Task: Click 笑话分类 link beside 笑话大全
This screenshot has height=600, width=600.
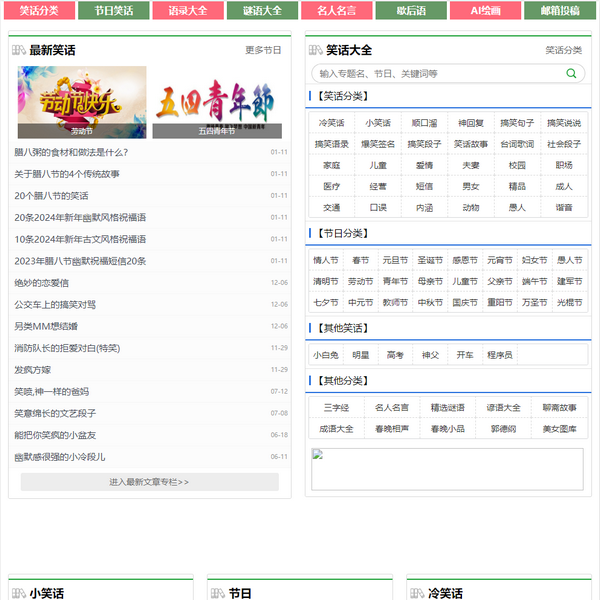Action: pos(563,50)
